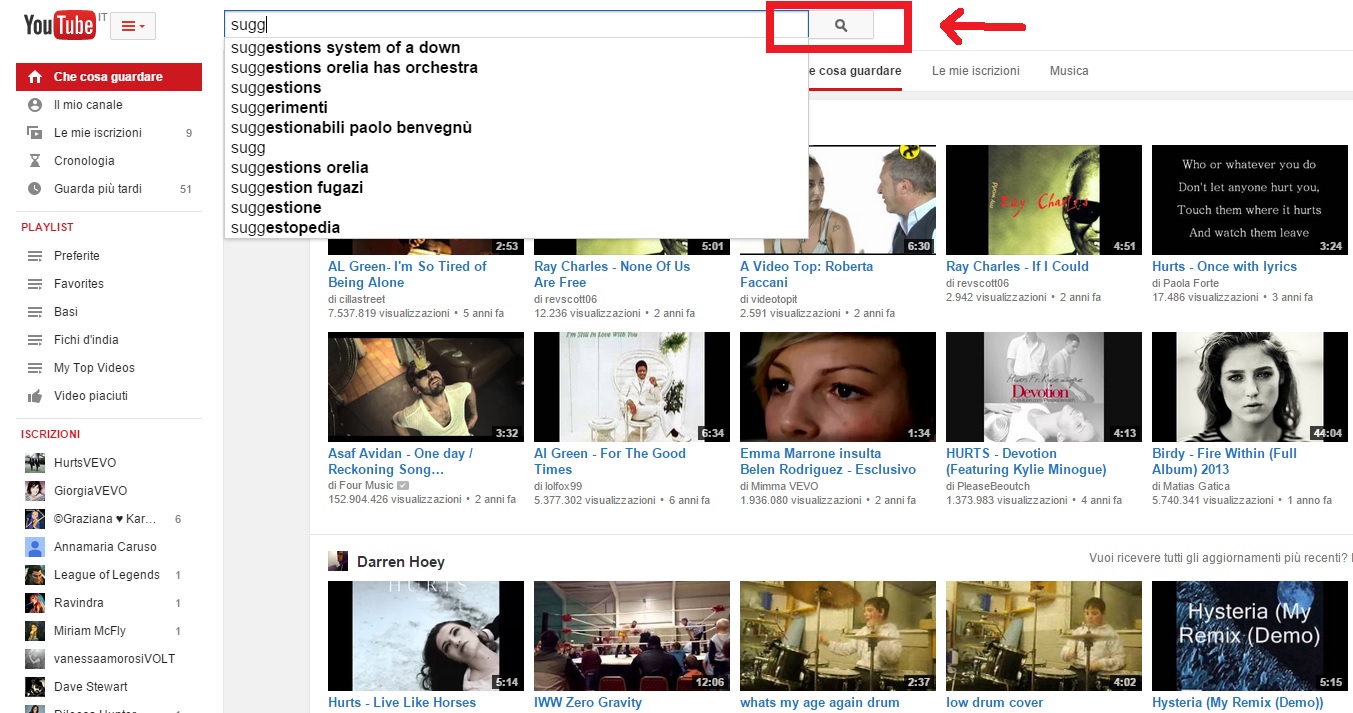Switch to the Le mie iscrizioni tab

[x=975, y=71]
